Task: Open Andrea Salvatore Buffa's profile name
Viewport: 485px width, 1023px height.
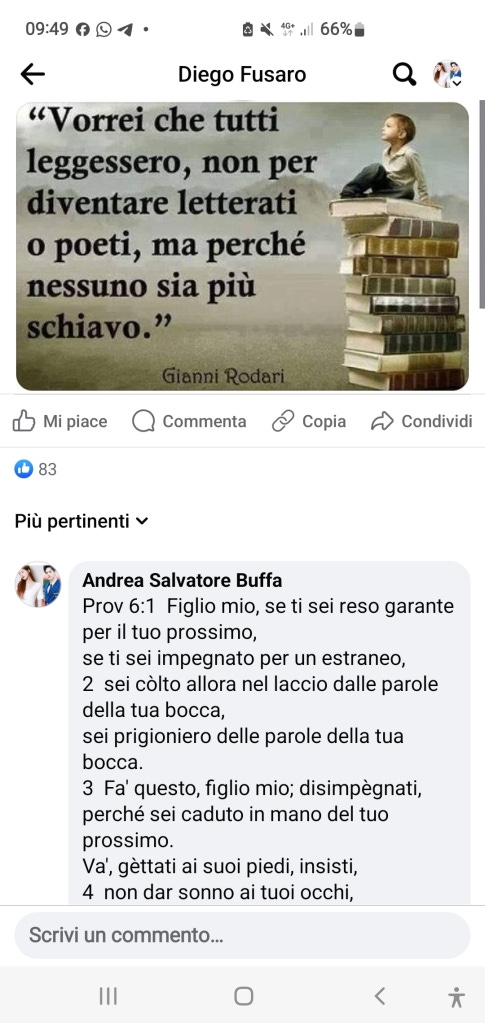Action: point(183,581)
